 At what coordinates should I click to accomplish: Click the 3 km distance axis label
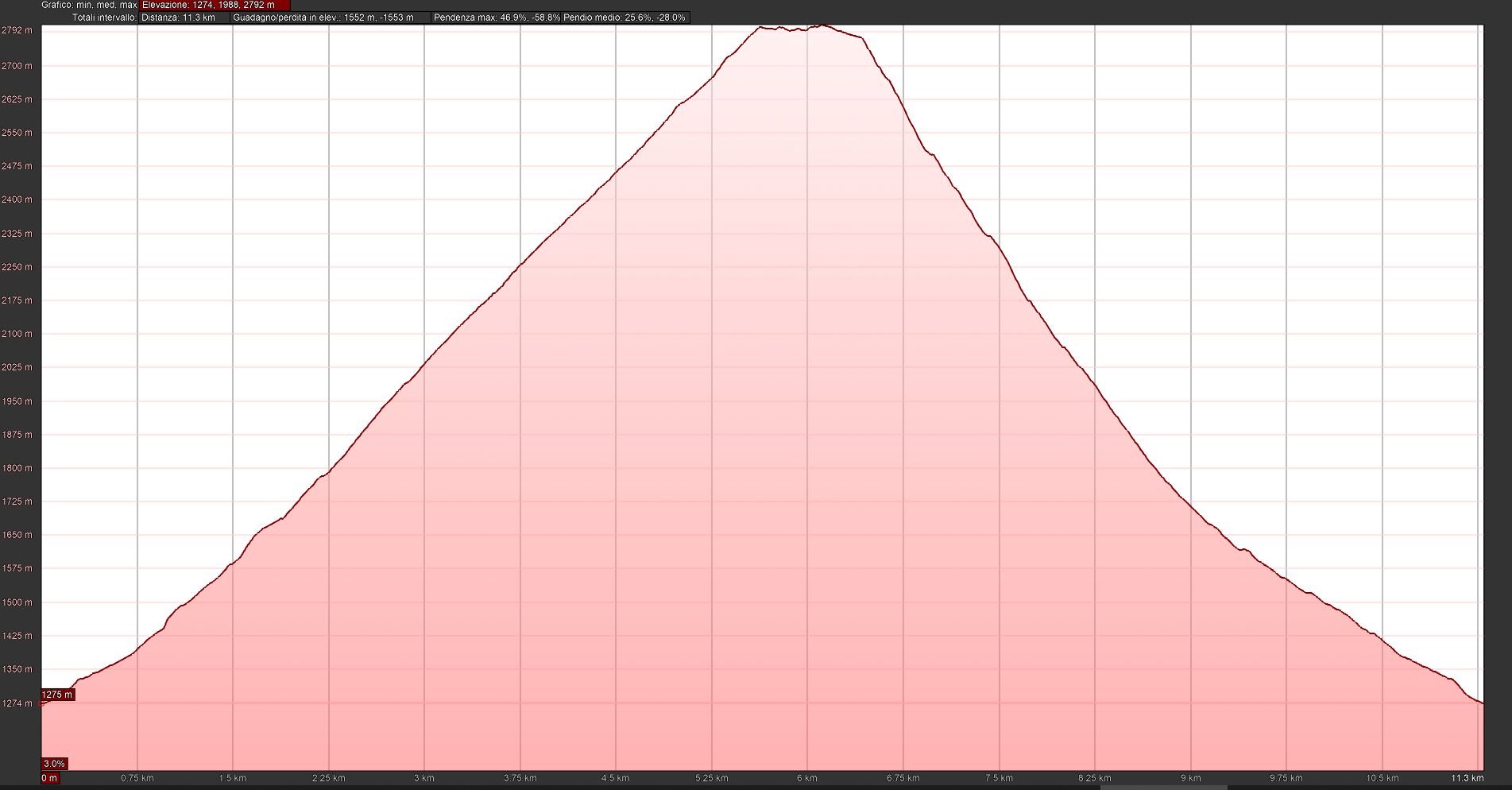[424, 778]
